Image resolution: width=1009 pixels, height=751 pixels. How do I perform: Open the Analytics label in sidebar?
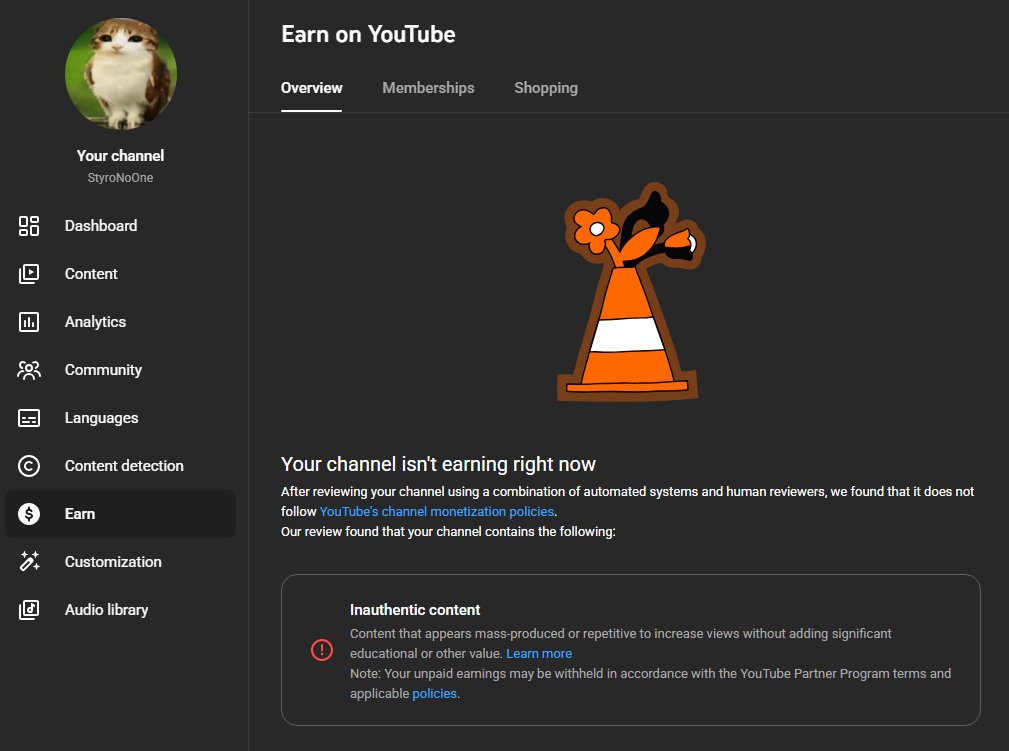click(95, 322)
